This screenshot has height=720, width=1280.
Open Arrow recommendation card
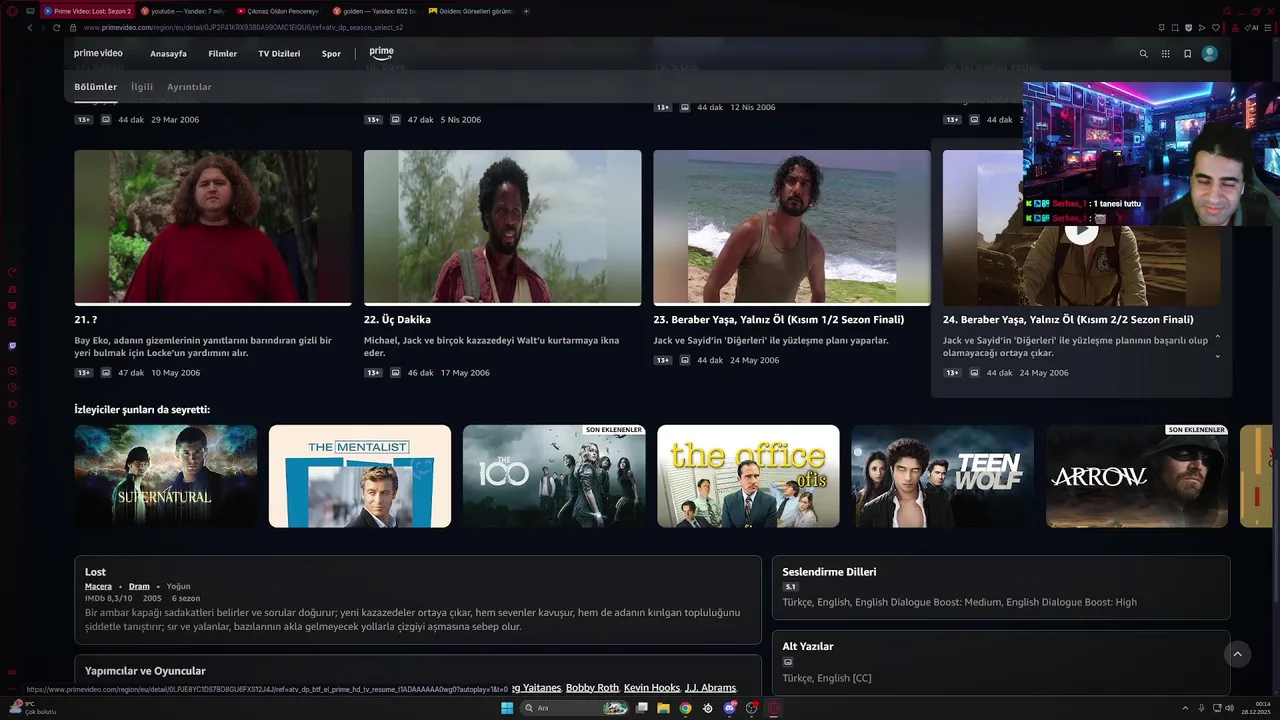pos(1137,476)
